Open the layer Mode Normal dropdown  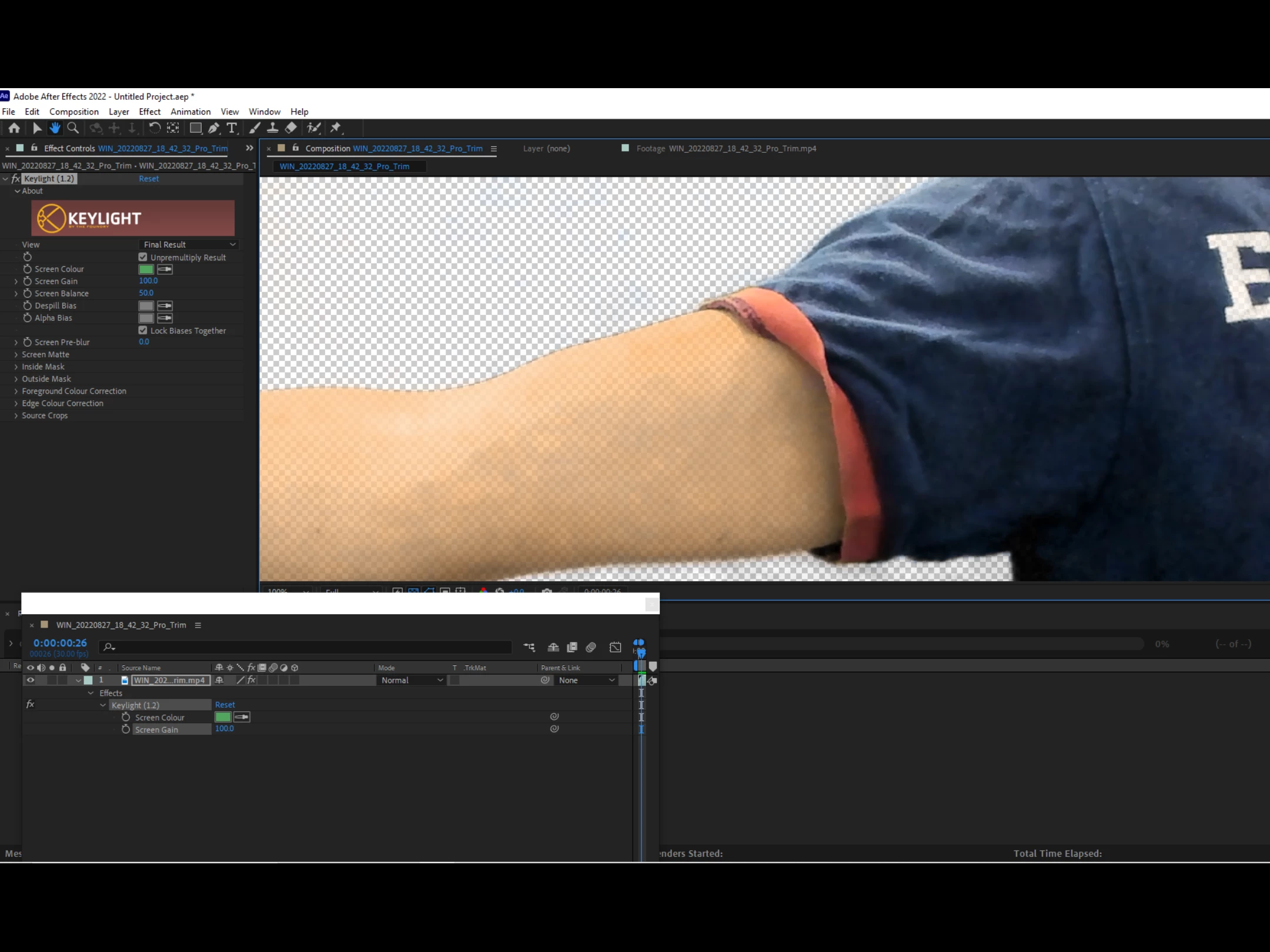[412, 680]
